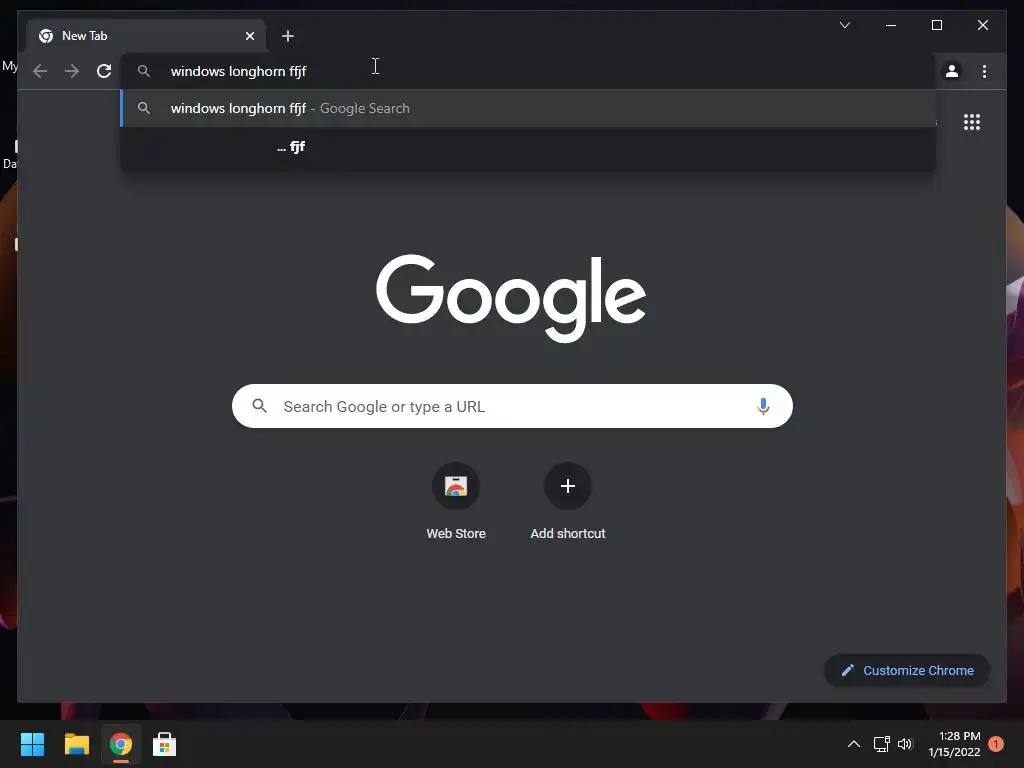Viewport: 1024px width, 768px height.
Task: Open the clock showing 1:28 PM
Action: coord(954,744)
